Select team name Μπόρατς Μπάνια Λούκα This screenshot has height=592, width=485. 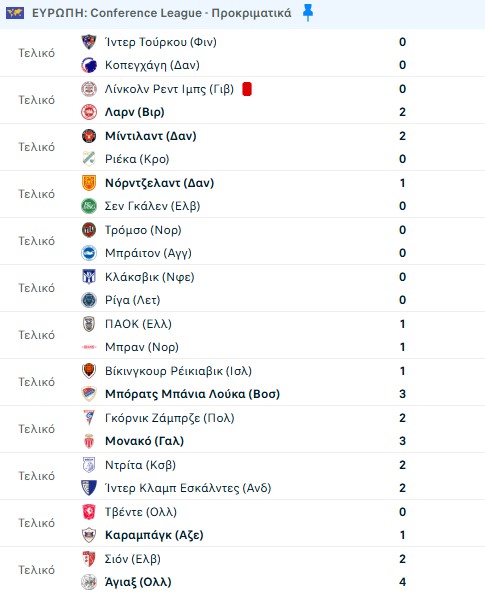tap(192, 394)
